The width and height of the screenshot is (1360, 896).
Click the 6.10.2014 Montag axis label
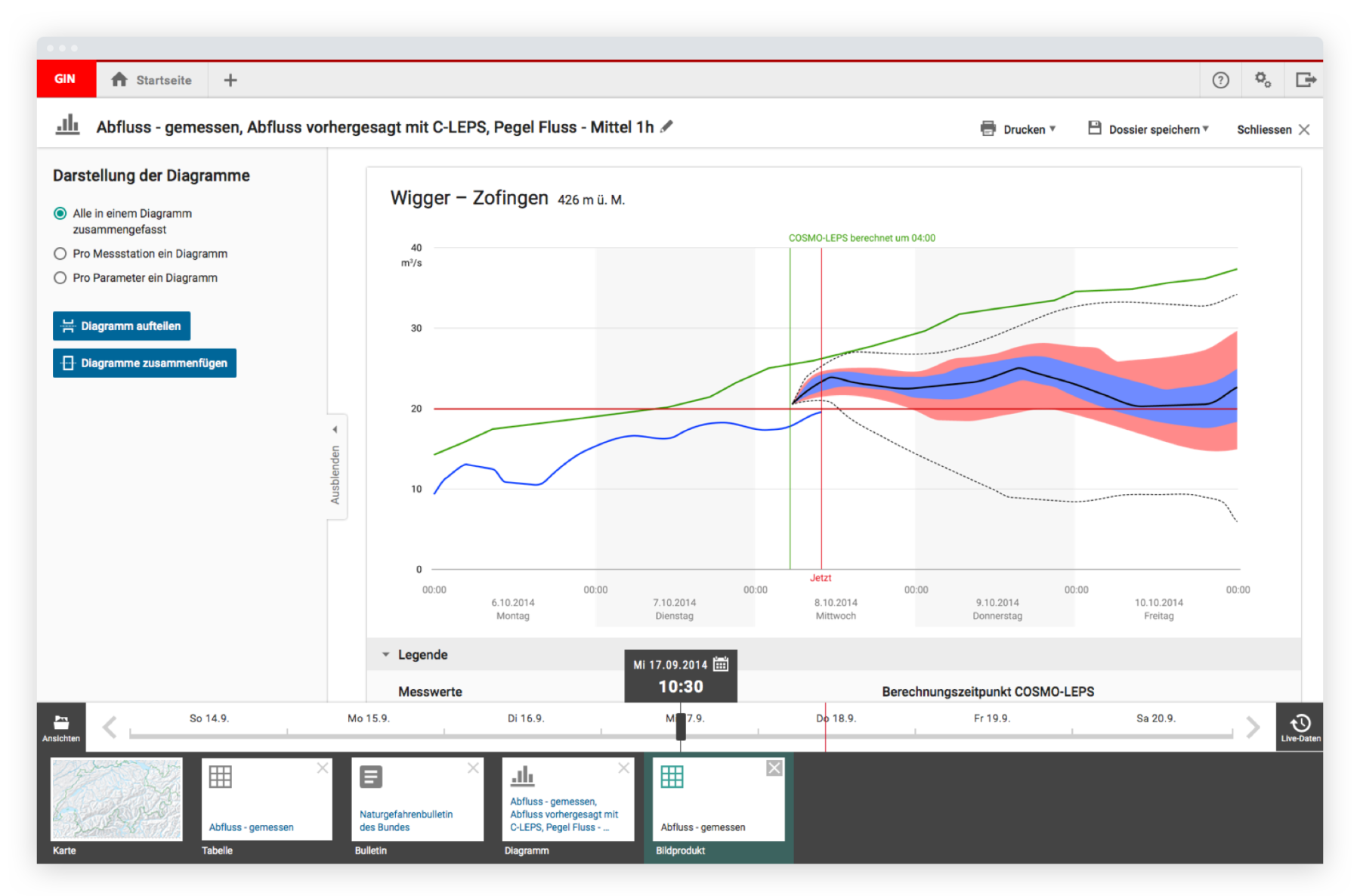(x=513, y=609)
